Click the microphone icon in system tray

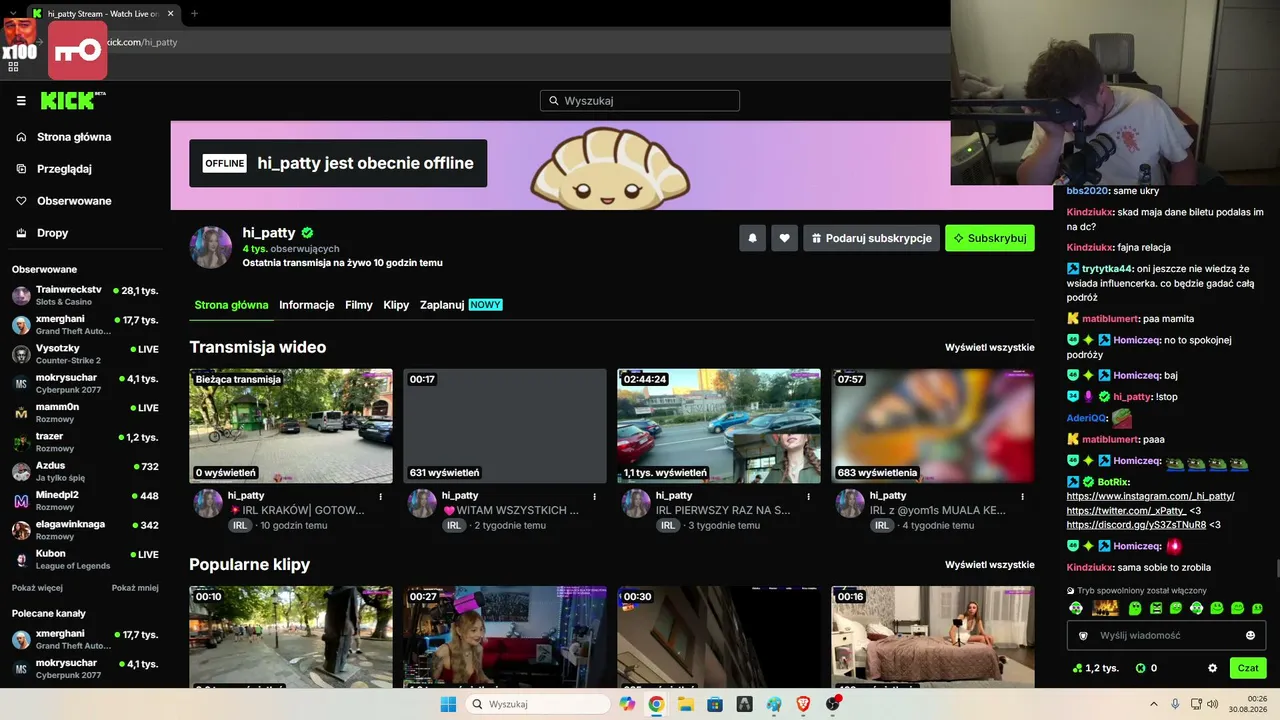pos(1175,704)
